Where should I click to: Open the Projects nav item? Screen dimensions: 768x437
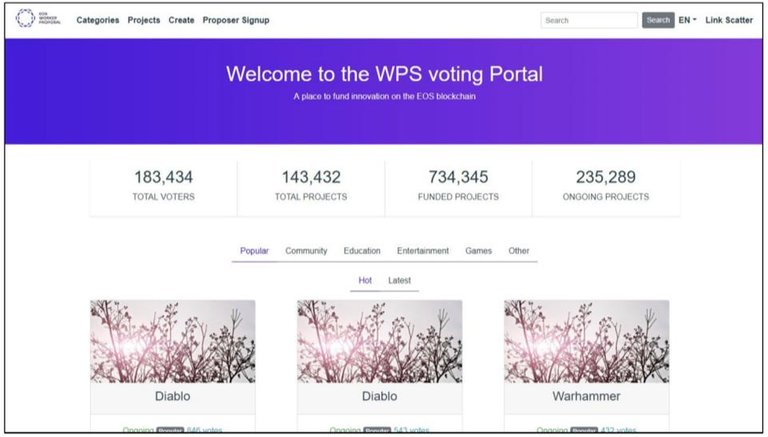click(144, 20)
